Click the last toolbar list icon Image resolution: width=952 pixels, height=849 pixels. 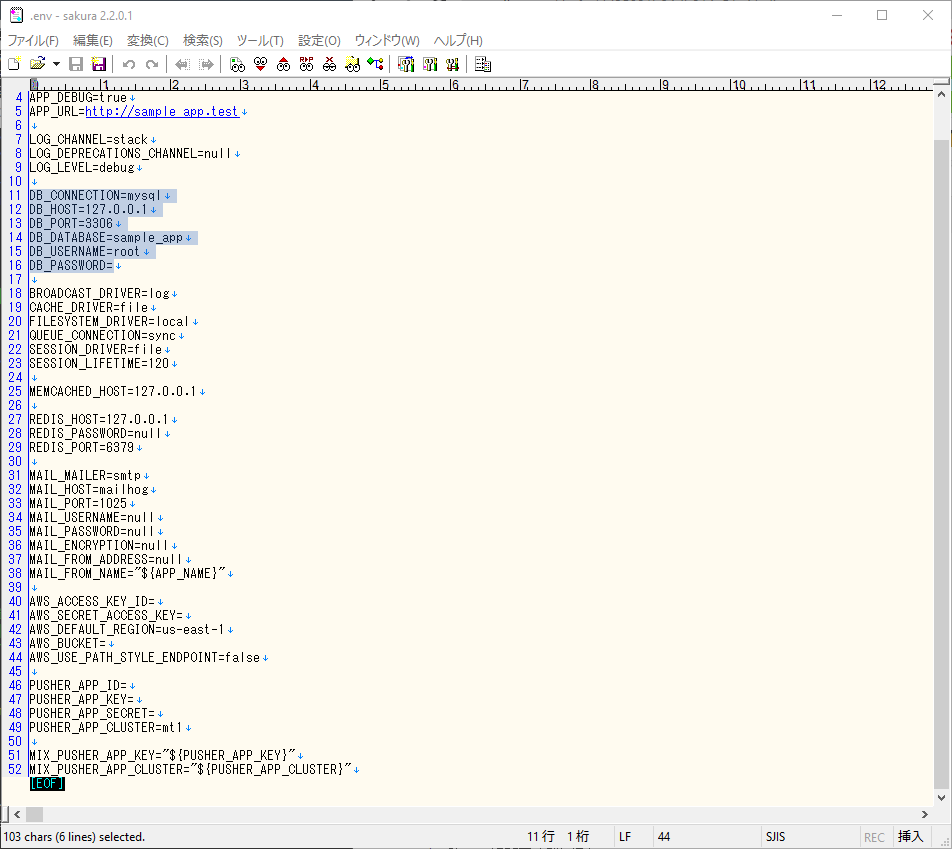(483, 64)
